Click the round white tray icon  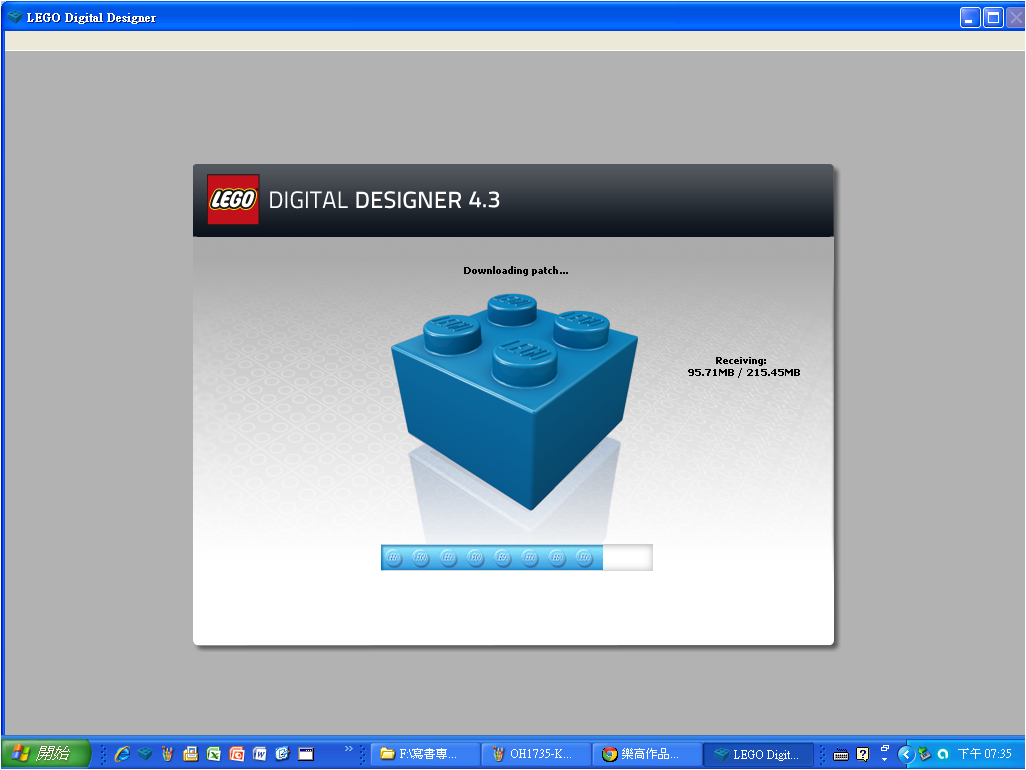click(943, 754)
